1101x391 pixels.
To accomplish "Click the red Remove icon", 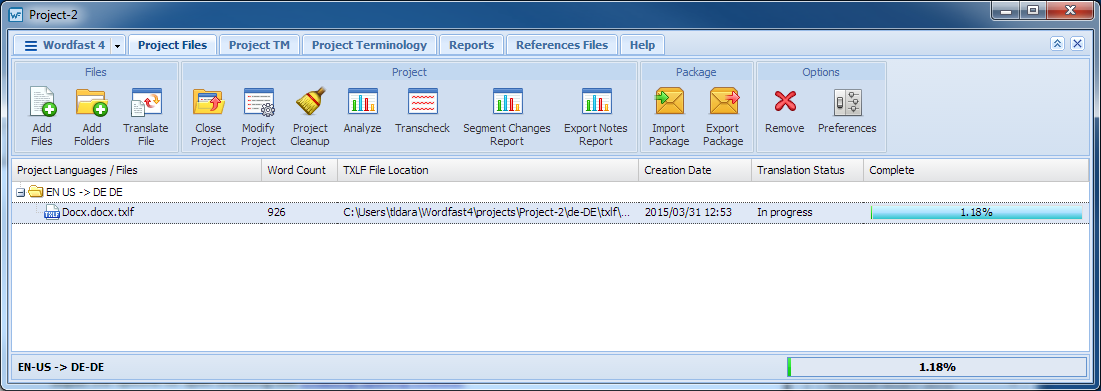I will 784,102.
